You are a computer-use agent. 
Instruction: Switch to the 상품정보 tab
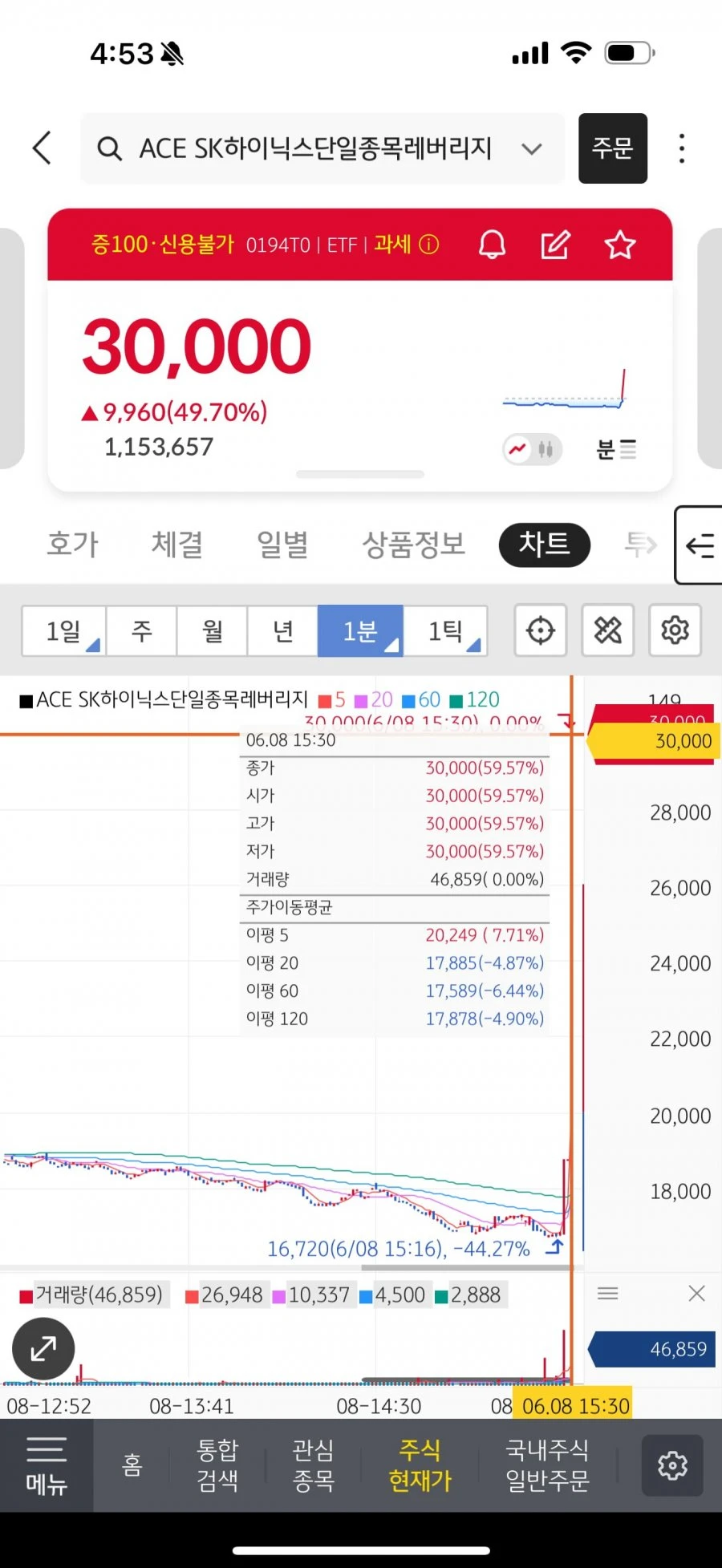(414, 545)
